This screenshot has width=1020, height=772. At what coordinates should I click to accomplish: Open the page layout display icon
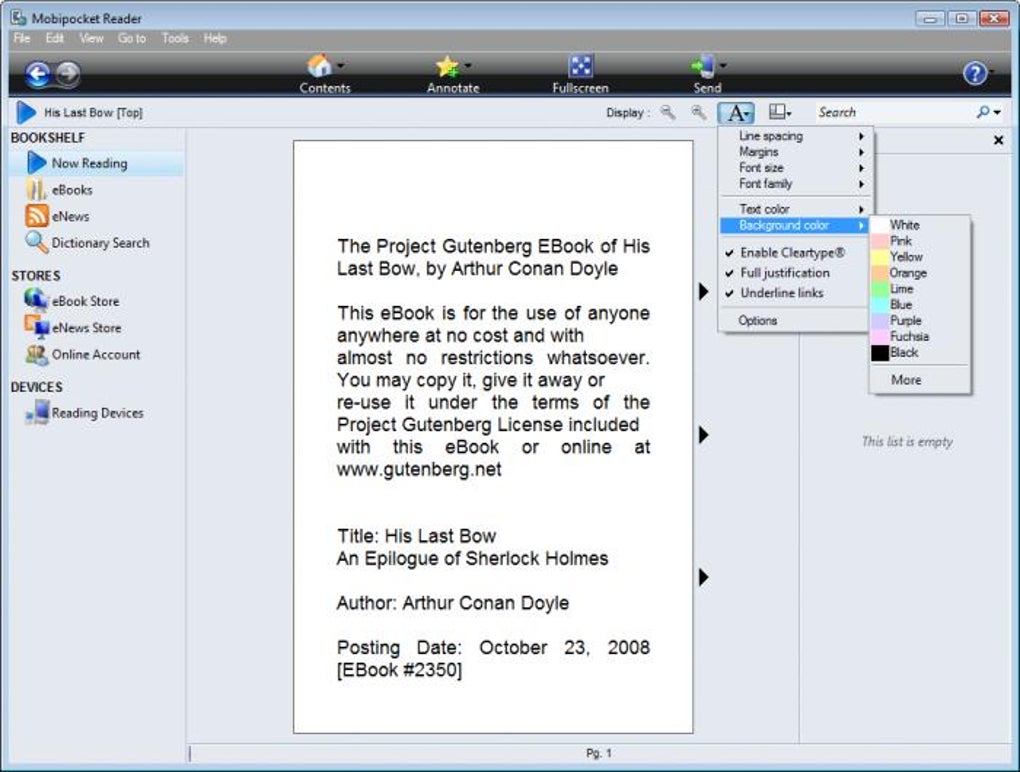click(x=779, y=112)
